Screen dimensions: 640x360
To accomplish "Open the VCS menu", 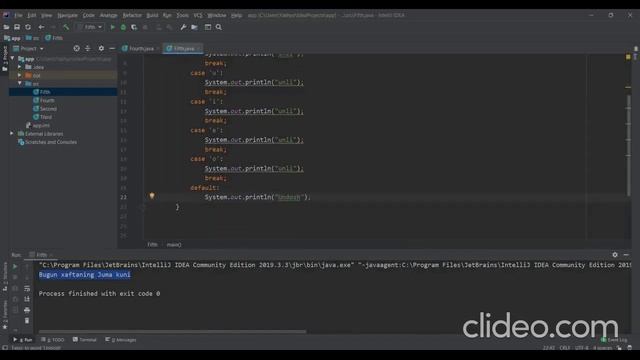I will pos(198,15).
